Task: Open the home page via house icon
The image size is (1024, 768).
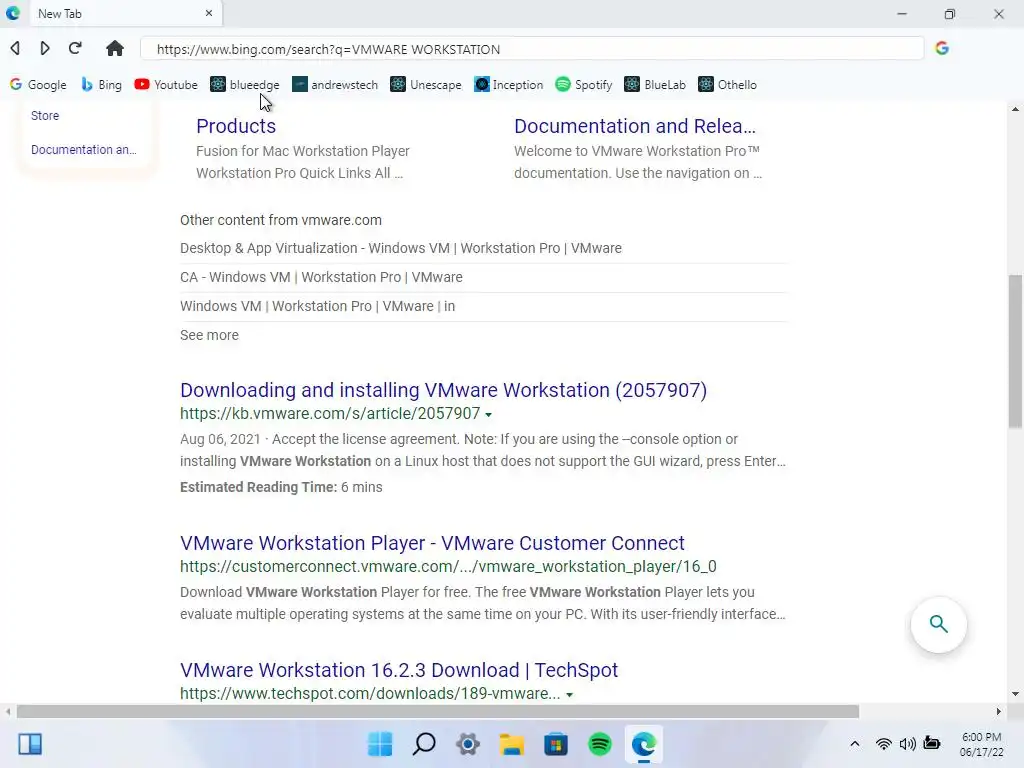Action: pos(115,48)
